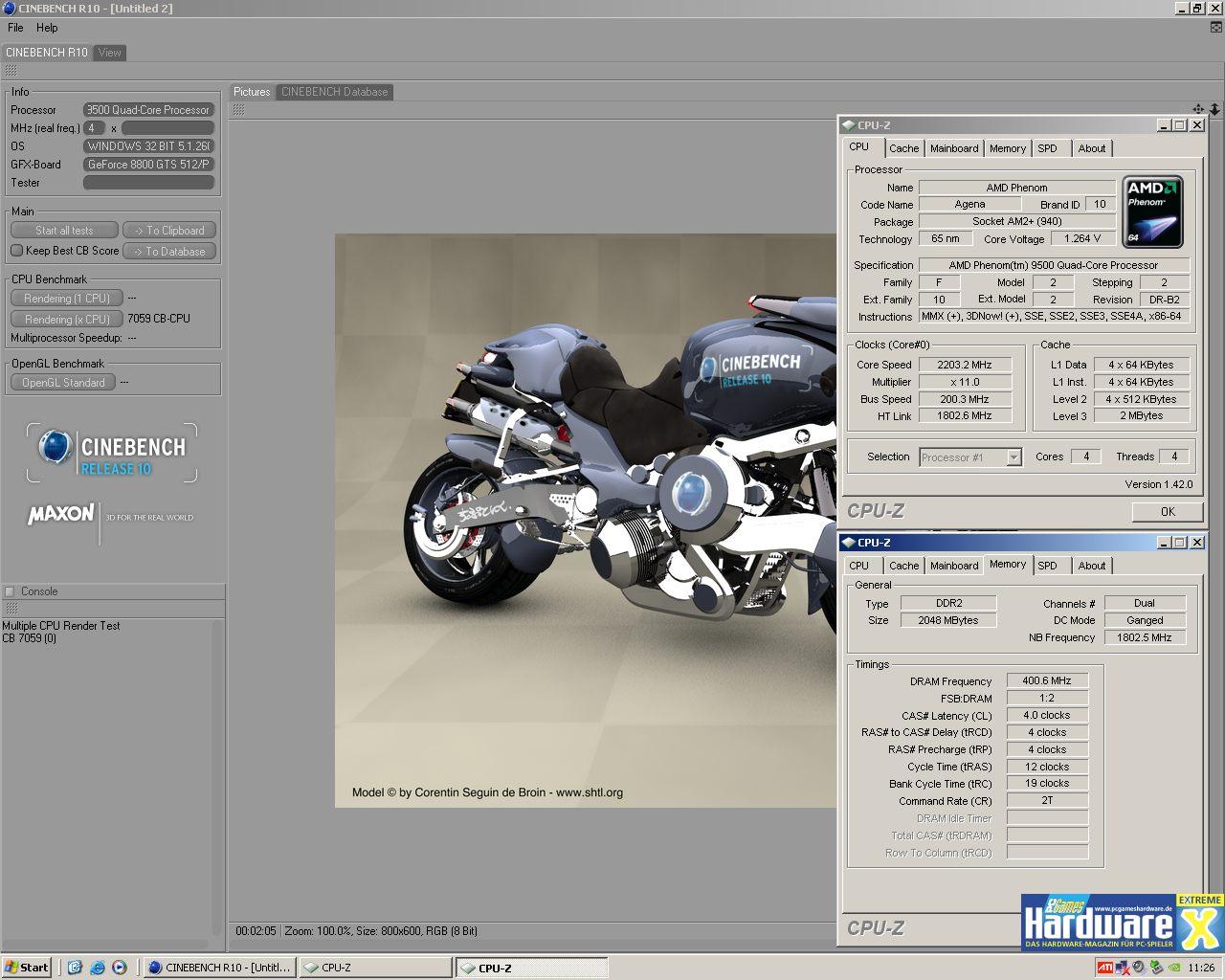This screenshot has height=980, width=1225.
Task: Click the ATI tray icon
Action: pyautogui.click(x=1105, y=968)
